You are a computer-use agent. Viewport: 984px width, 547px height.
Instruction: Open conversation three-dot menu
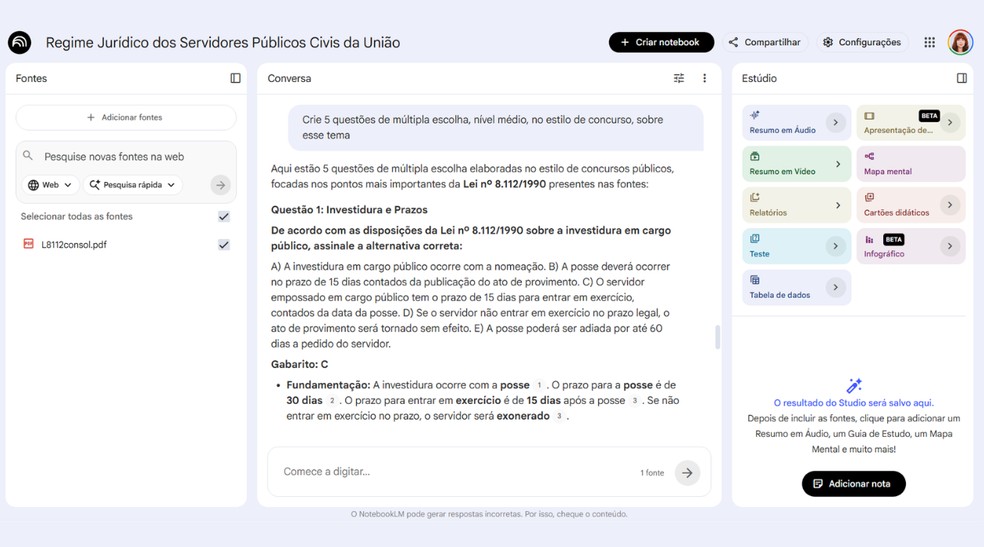point(704,78)
